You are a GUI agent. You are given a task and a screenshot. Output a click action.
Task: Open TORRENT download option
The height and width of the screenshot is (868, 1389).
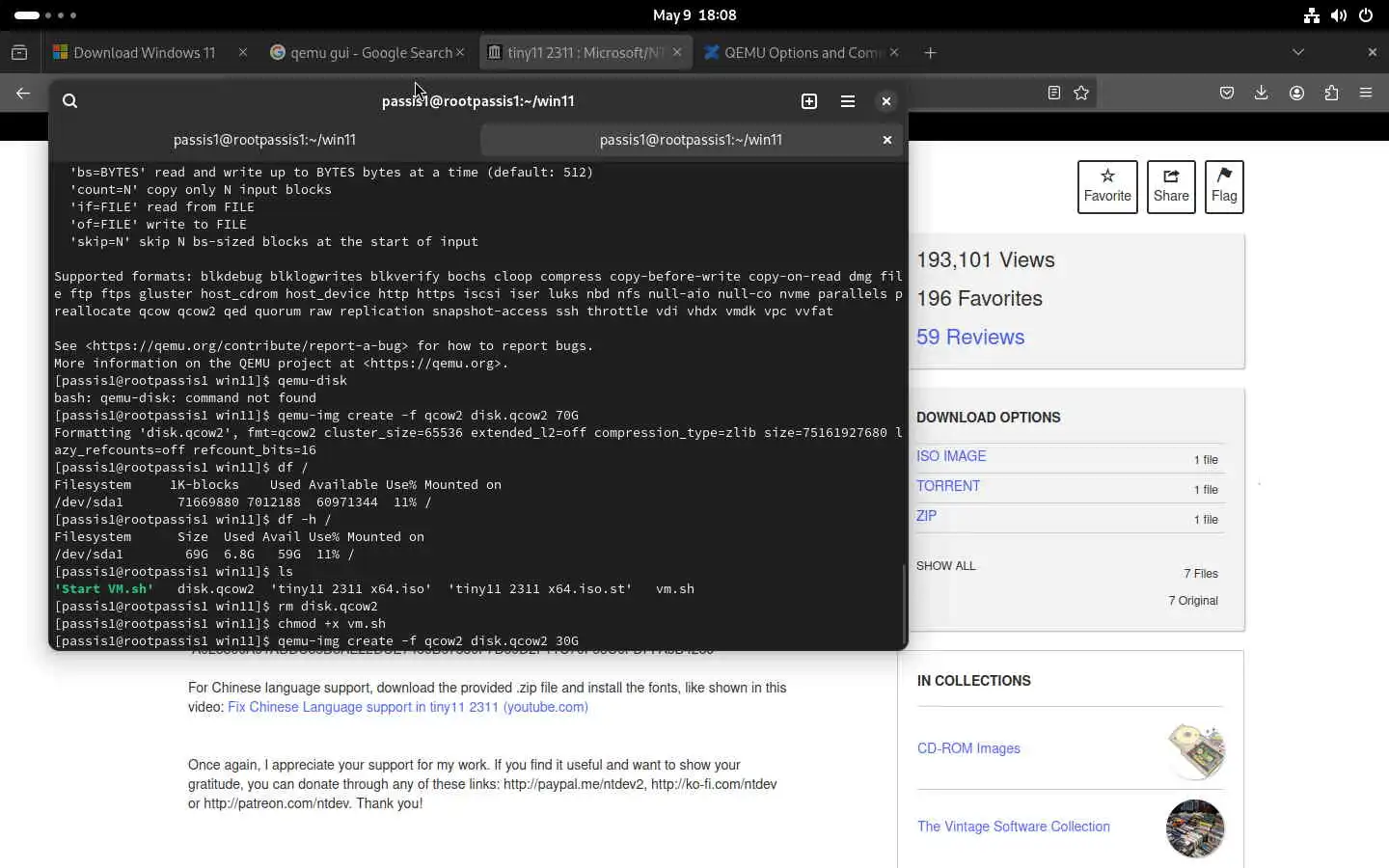pos(948,486)
